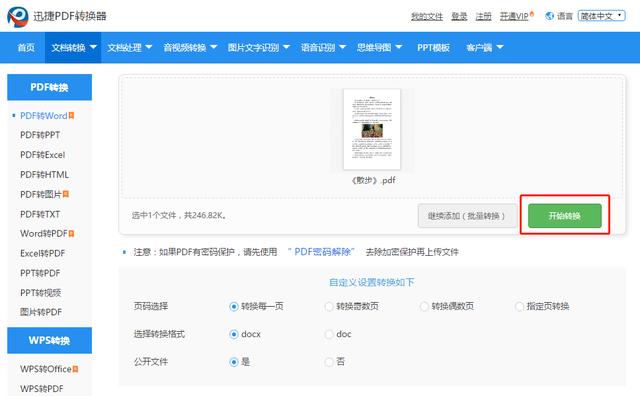Image resolution: width=640 pixels, height=396 pixels.
Task: Click the 注册 link
Action: point(483,16)
